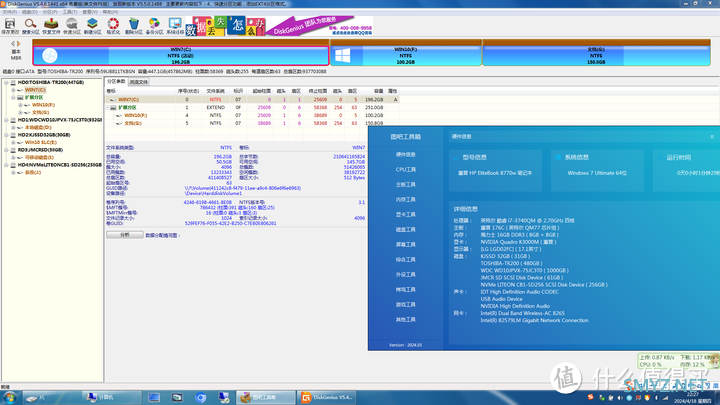Select 可移动磁盘(I:) in the disk tree
The width and height of the screenshot is (720, 405).
pyautogui.click(x=39, y=158)
